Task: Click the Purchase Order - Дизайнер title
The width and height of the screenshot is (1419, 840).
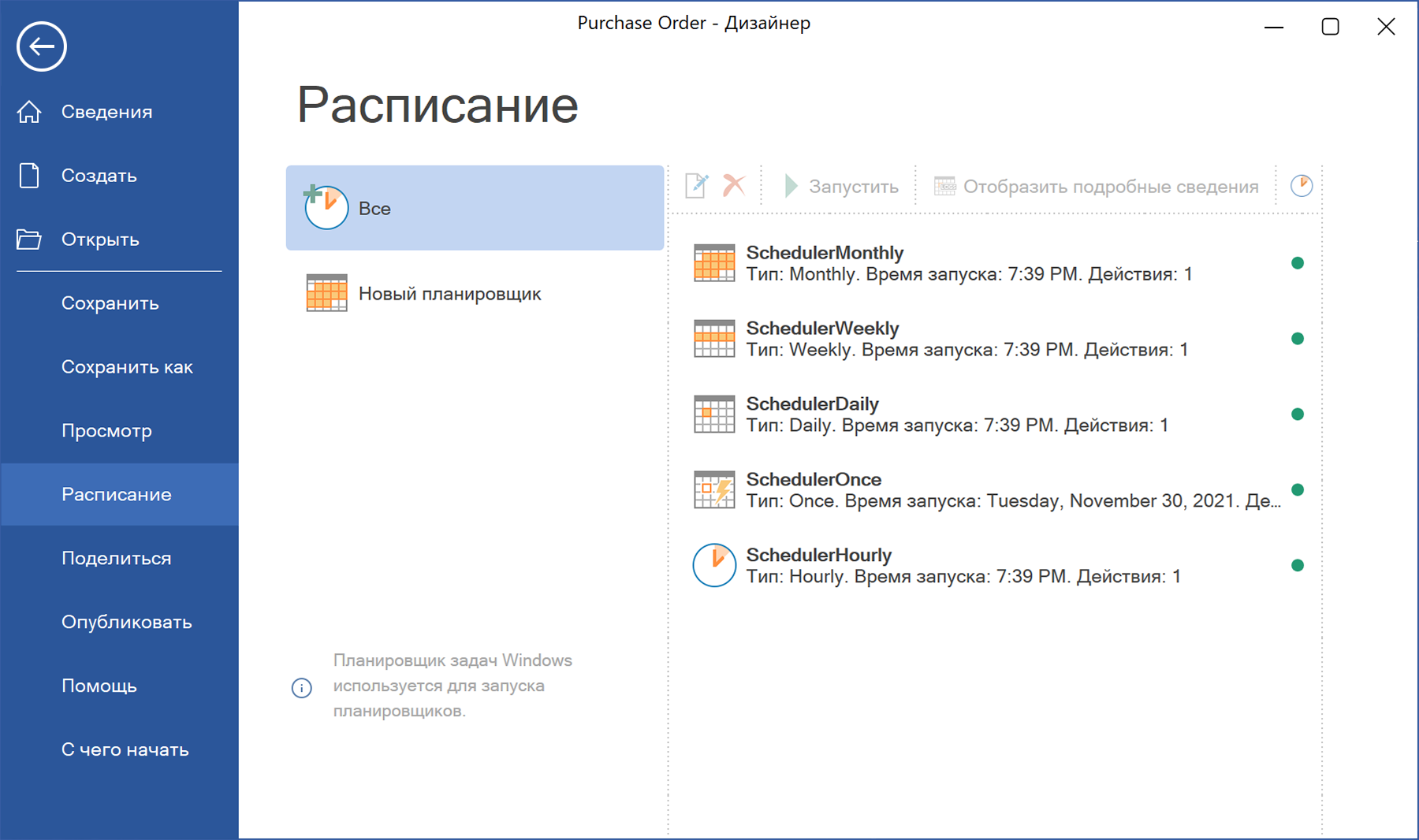Action: click(x=694, y=23)
